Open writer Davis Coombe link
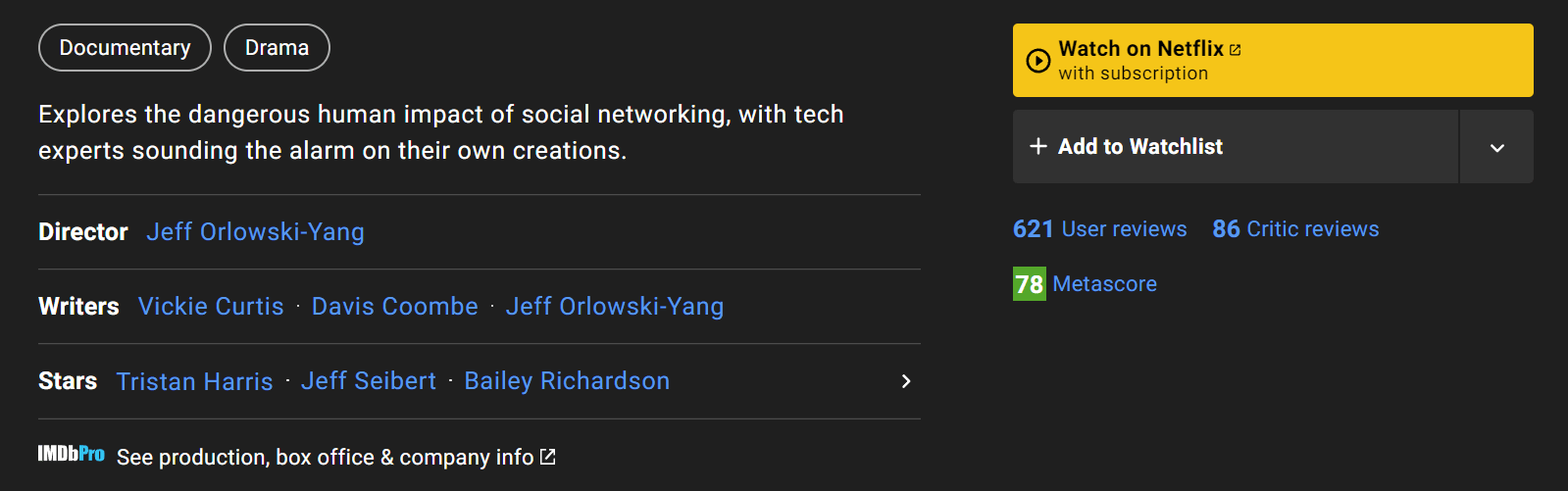This screenshot has width=1568, height=491. coord(394,307)
